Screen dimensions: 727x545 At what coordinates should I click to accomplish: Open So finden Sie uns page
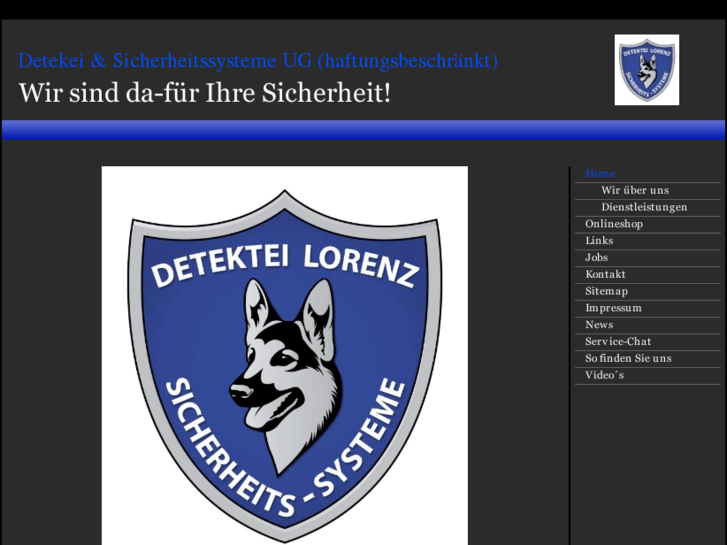(x=628, y=358)
